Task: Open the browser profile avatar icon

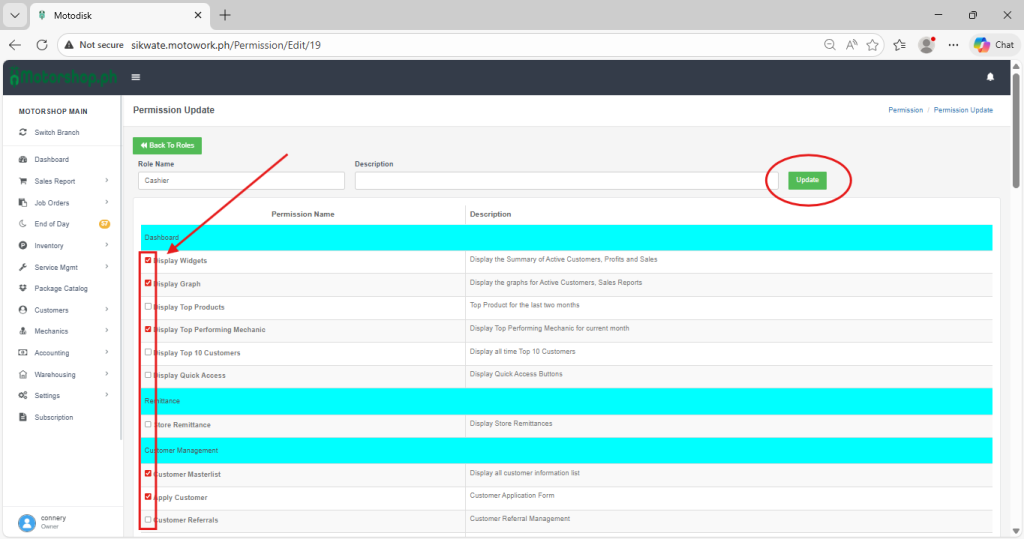Action: [x=926, y=45]
